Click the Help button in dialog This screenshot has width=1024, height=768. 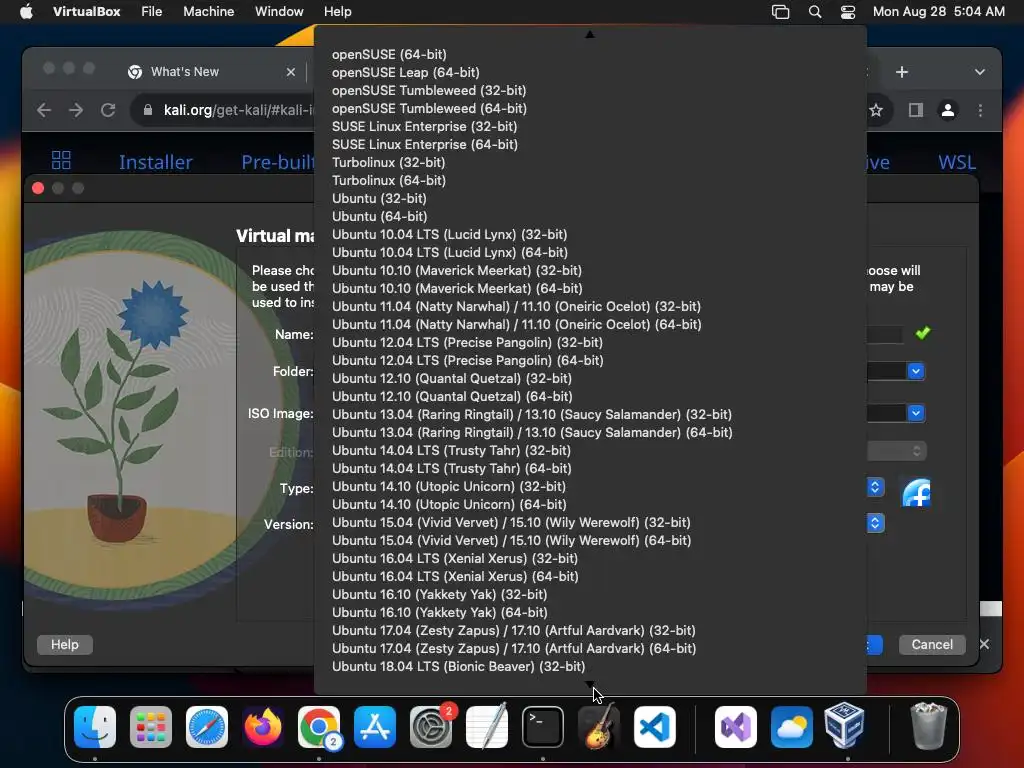(65, 645)
